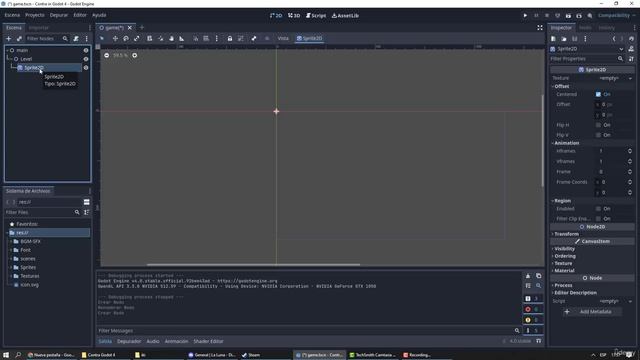Click the viewport horizontal scrollbar
Viewport: 640px width, 360px height.
253,264
